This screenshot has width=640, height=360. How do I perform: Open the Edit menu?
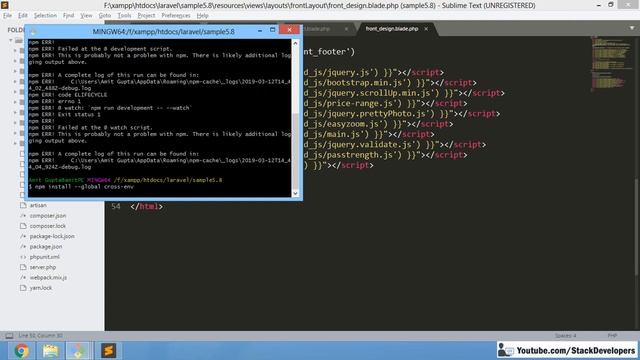(x=22, y=16)
